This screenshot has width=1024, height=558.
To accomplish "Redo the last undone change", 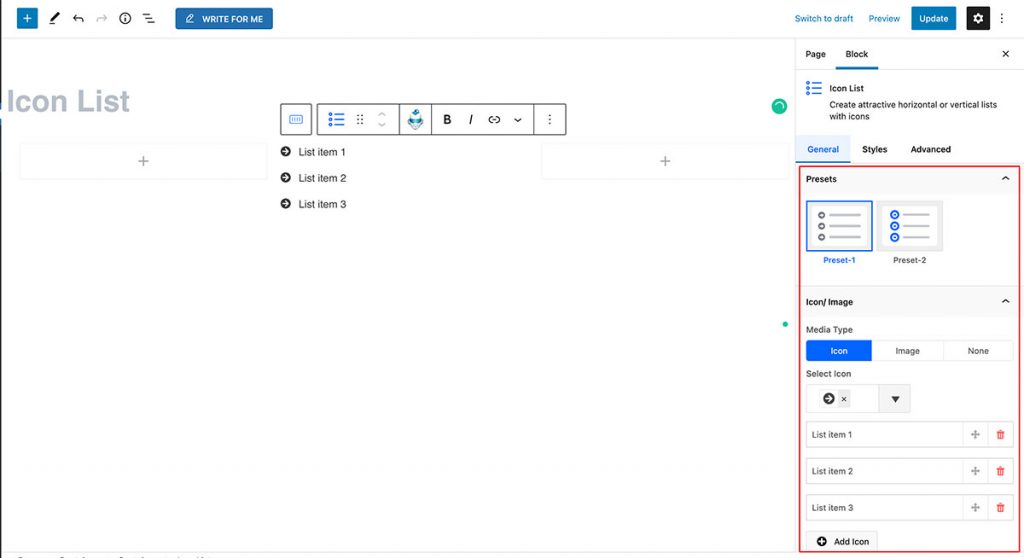I will point(101,18).
